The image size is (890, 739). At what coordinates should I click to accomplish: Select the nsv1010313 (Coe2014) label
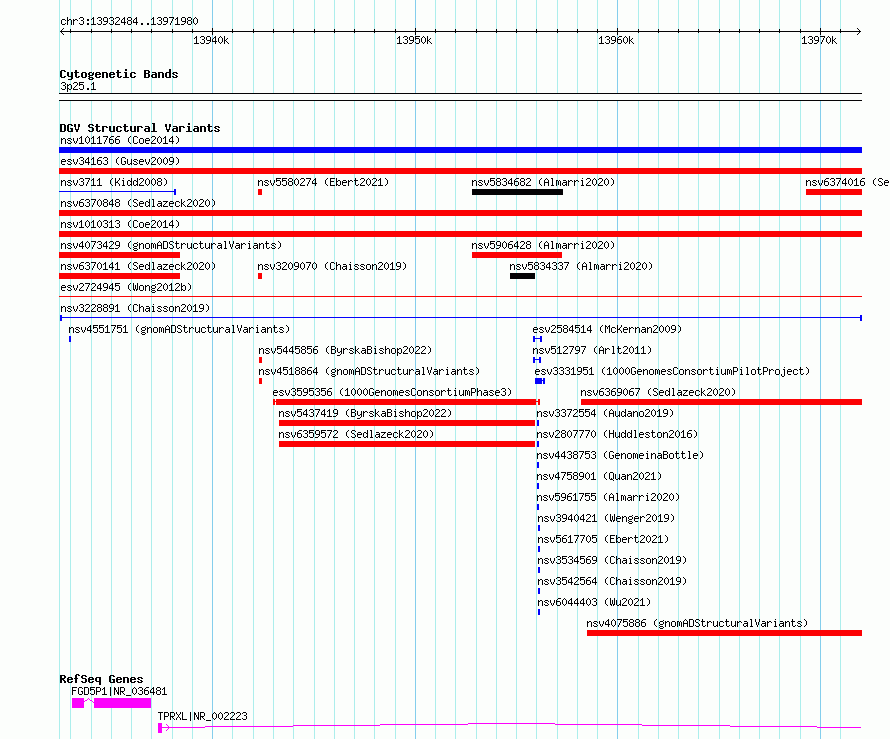coord(120,224)
